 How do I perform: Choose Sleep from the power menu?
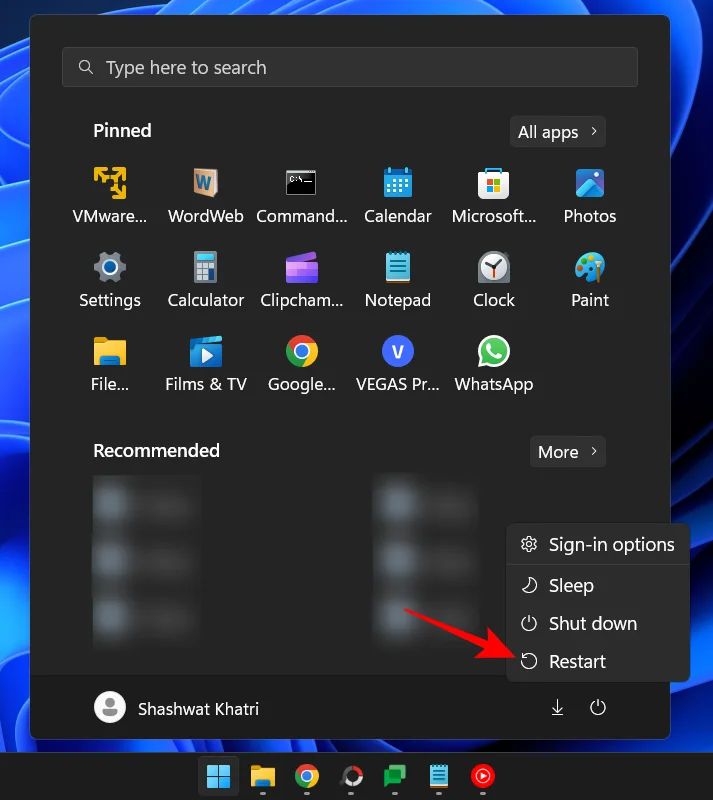click(x=598, y=585)
